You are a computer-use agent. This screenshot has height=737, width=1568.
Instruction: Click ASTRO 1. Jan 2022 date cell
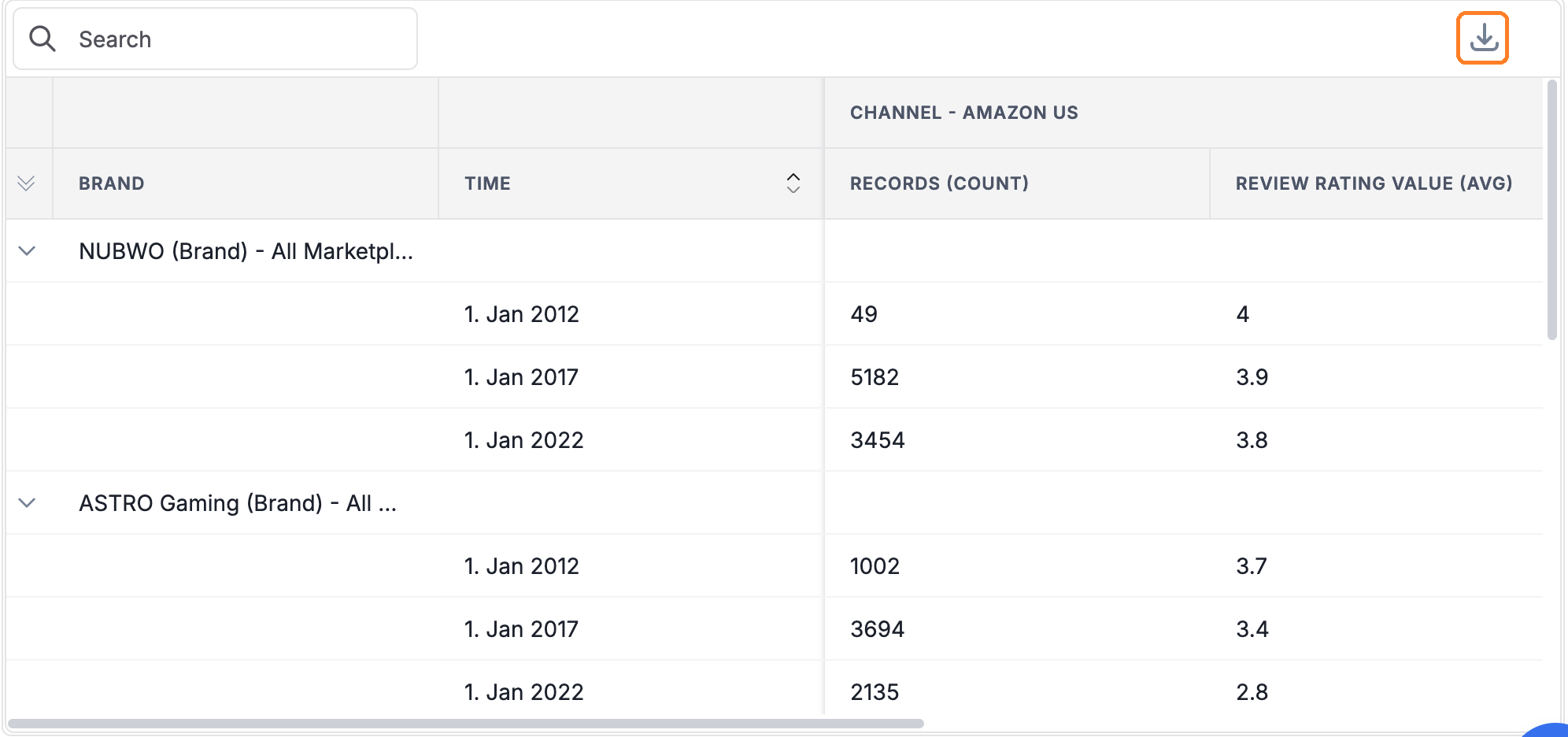[523, 692]
